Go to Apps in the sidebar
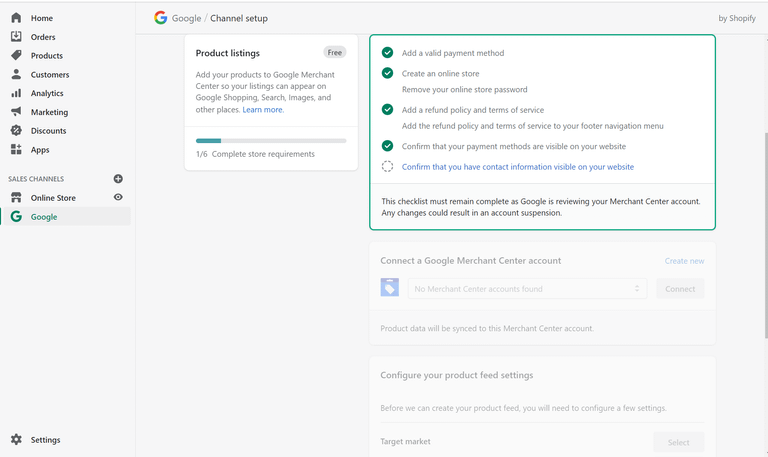The height and width of the screenshot is (457, 768). [40, 150]
